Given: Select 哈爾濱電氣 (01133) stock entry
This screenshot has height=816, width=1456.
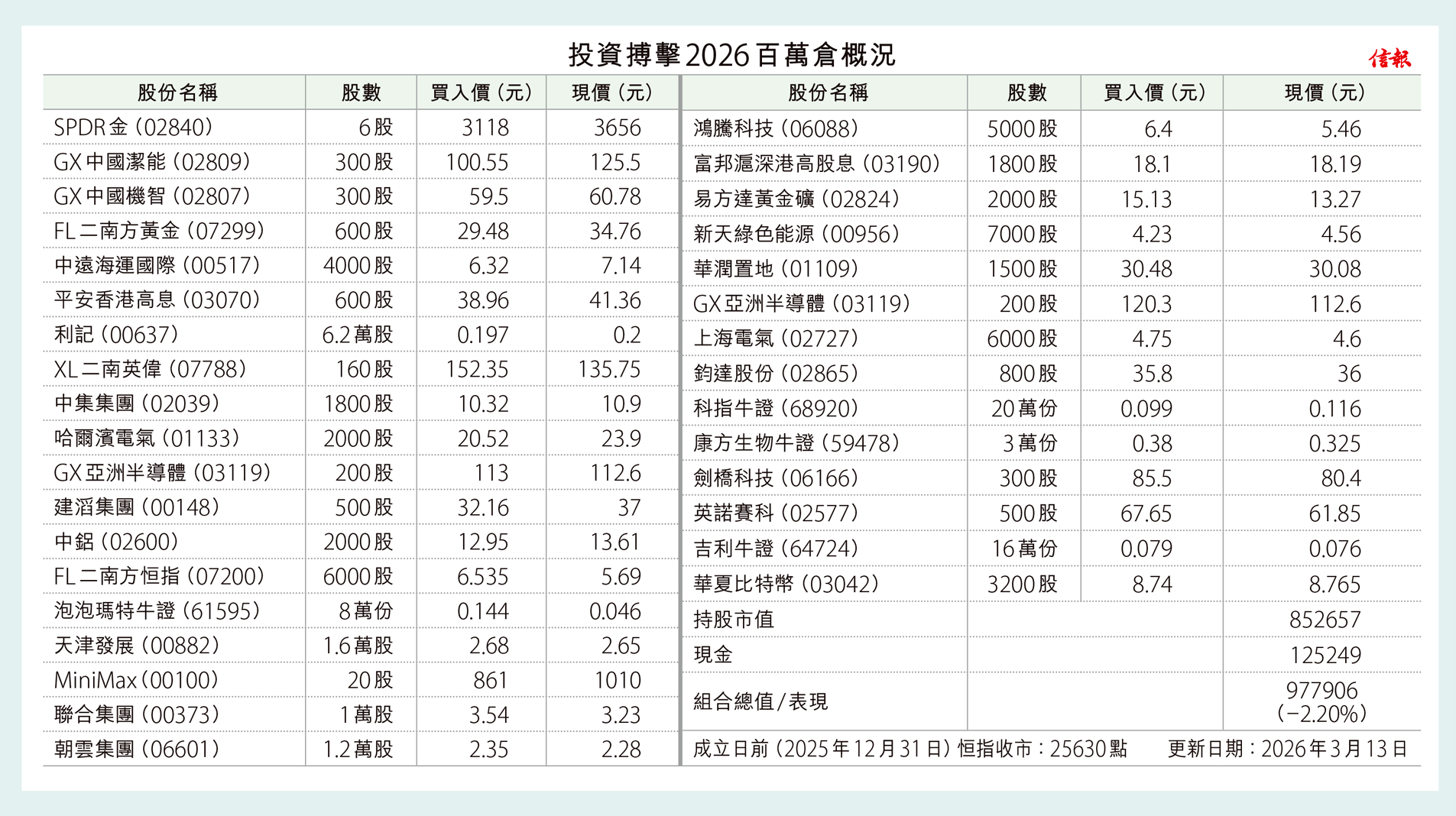Looking at the screenshot, I should (148, 439).
